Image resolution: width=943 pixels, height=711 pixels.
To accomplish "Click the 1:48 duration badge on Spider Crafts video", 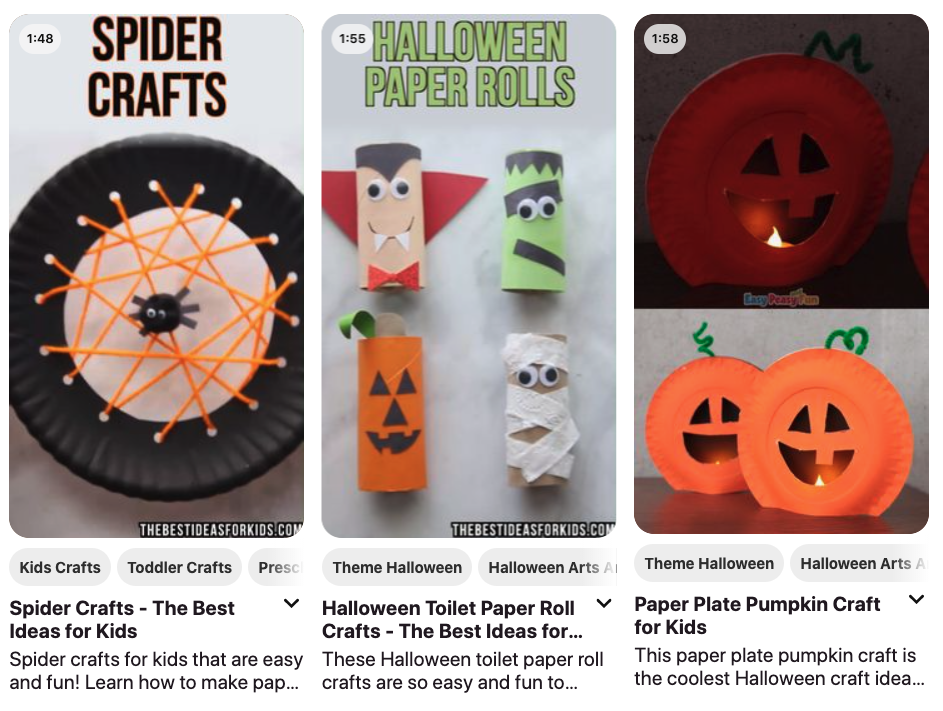I will (40, 38).
